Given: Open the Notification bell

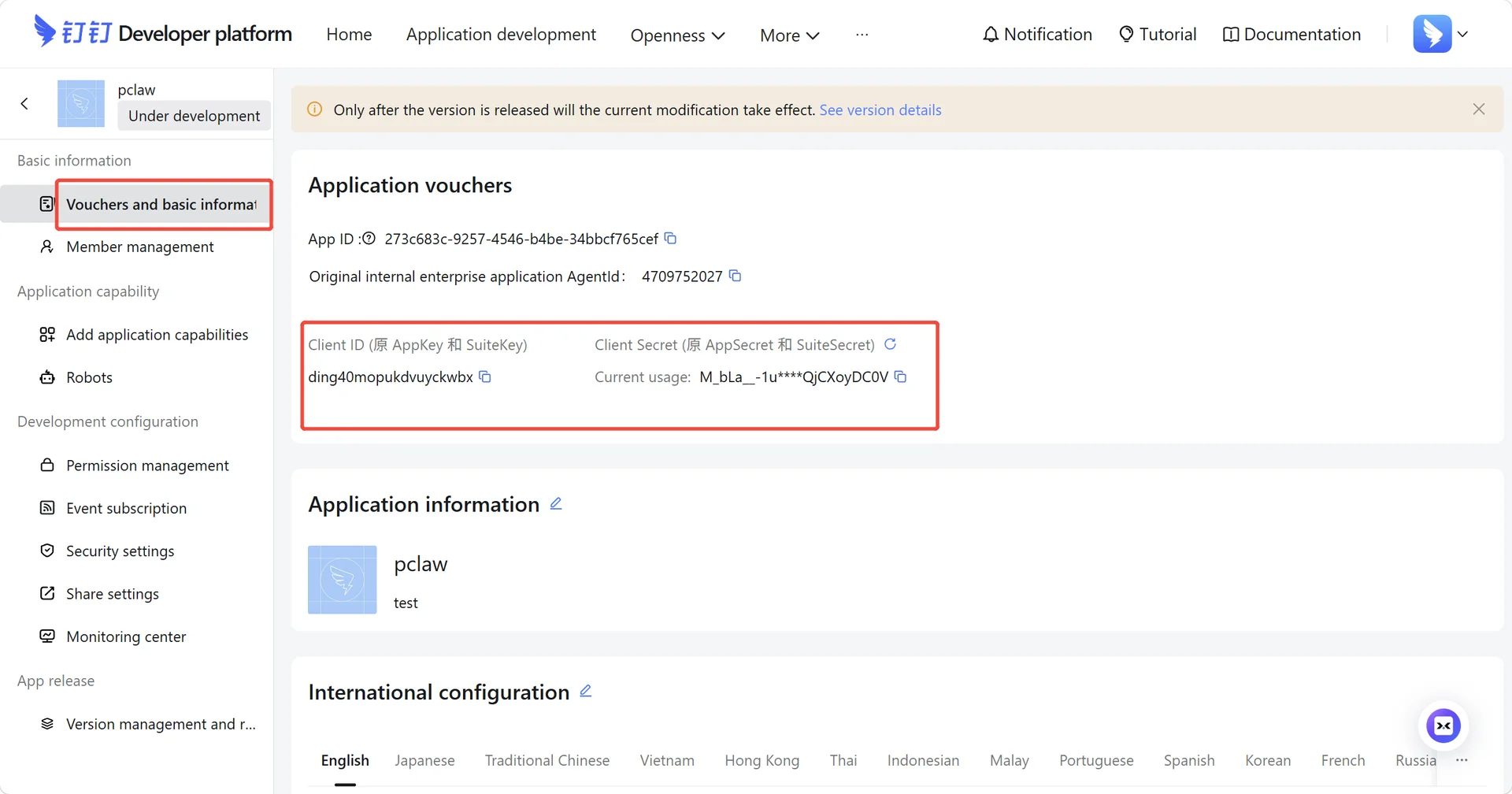Looking at the screenshot, I should (x=1037, y=35).
